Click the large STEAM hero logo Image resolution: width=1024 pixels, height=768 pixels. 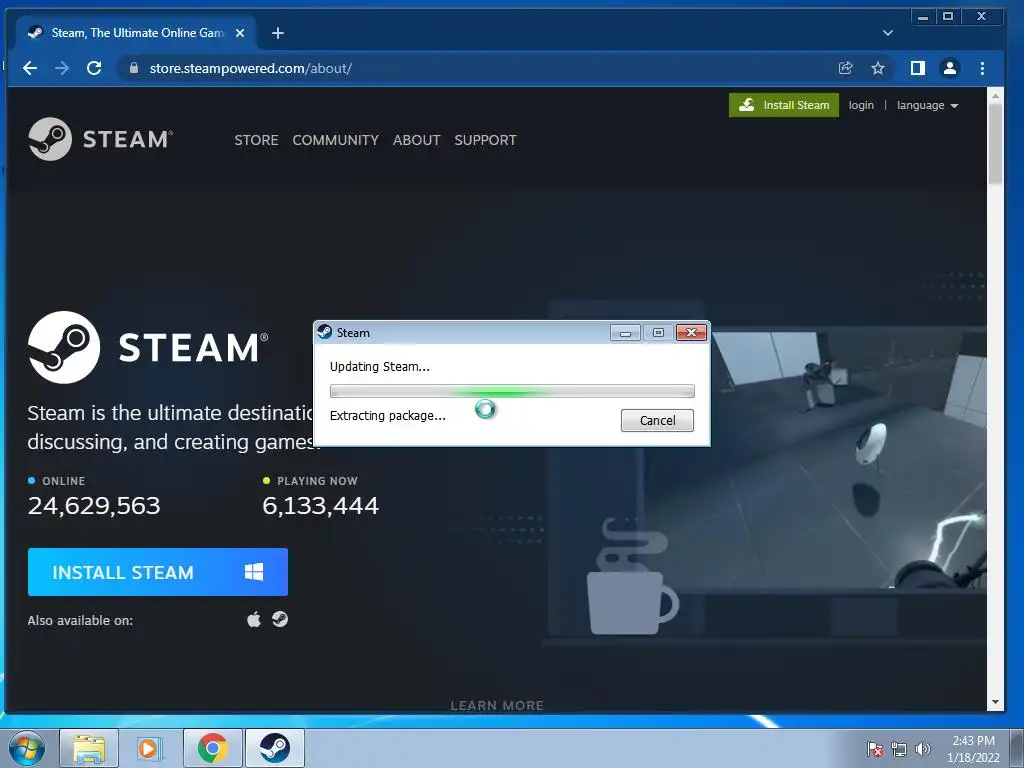pos(148,347)
